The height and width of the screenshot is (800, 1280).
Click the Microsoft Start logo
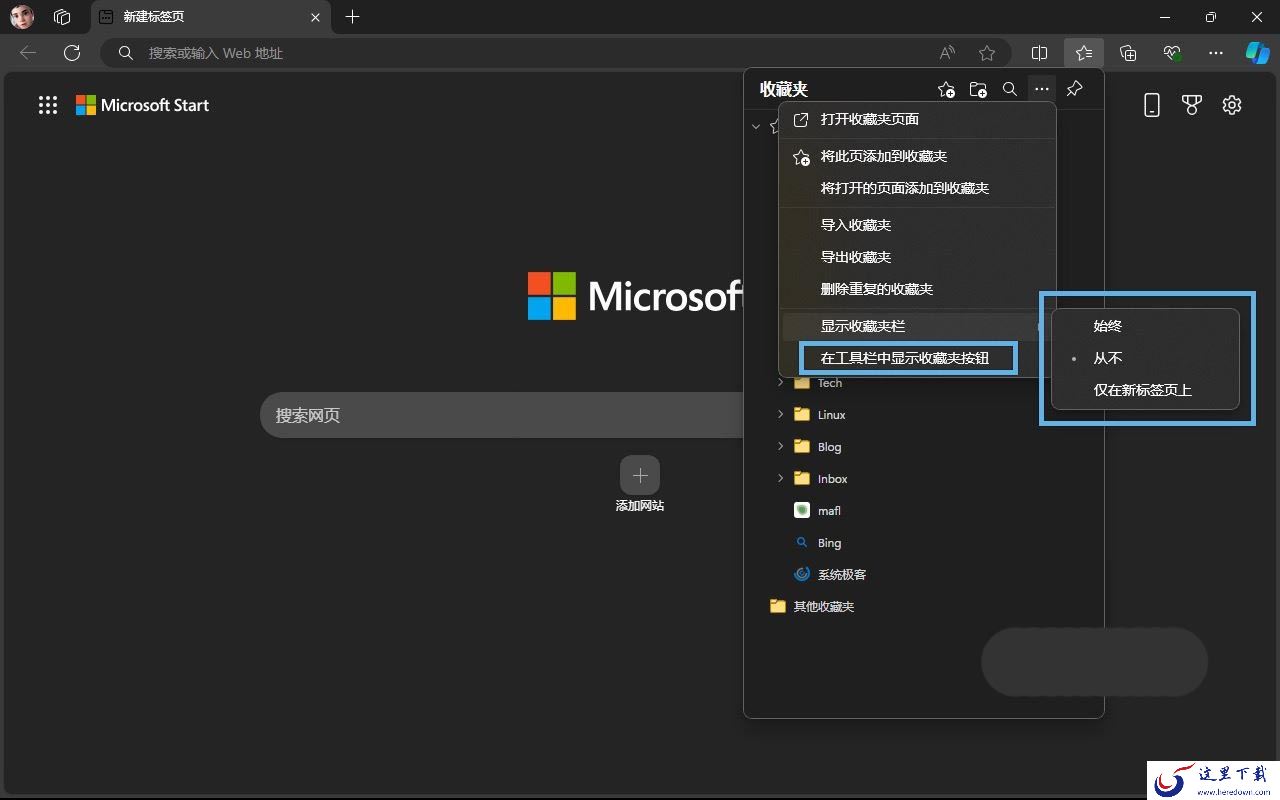143,105
